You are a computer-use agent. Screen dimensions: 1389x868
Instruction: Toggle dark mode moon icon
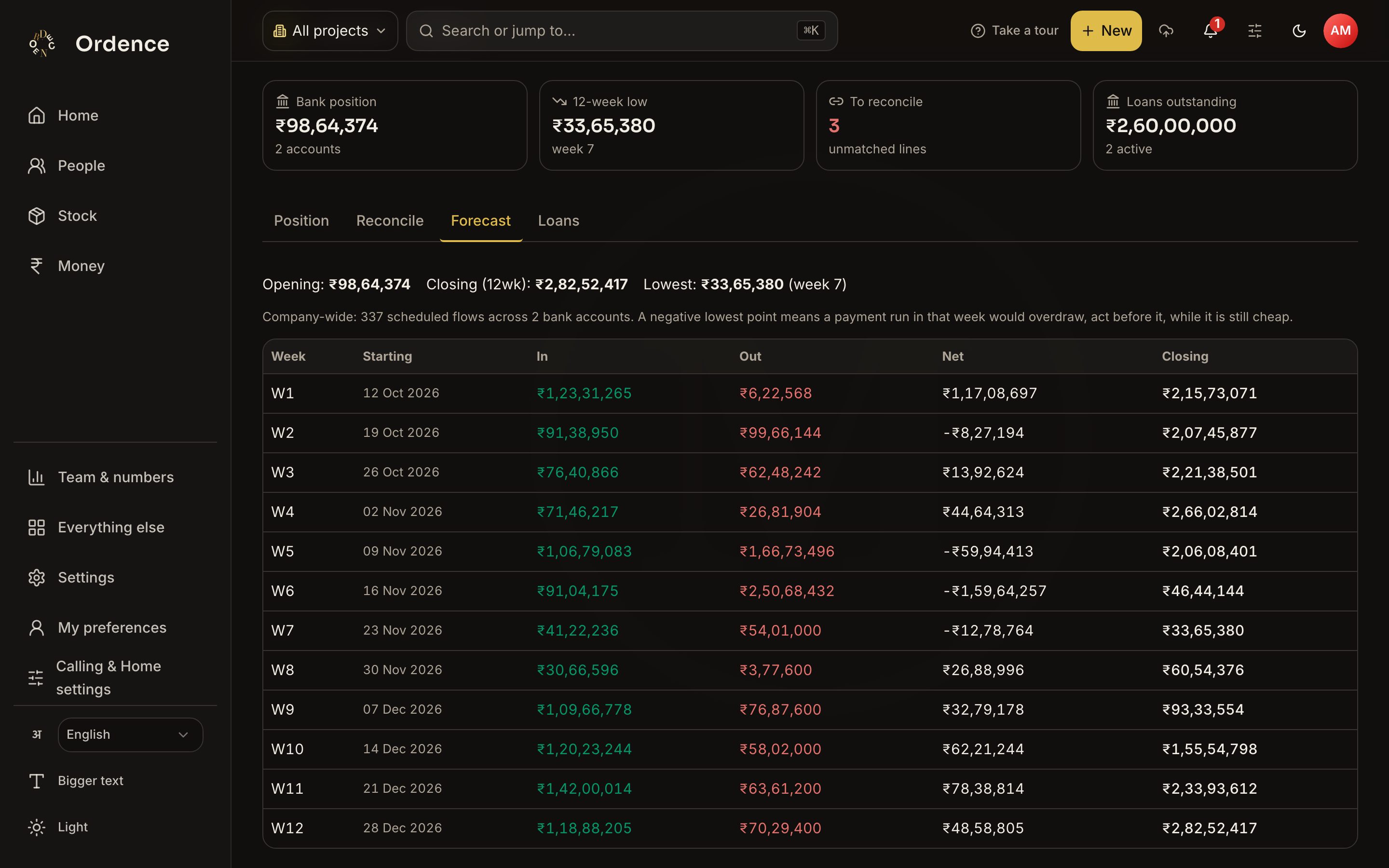click(1299, 30)
